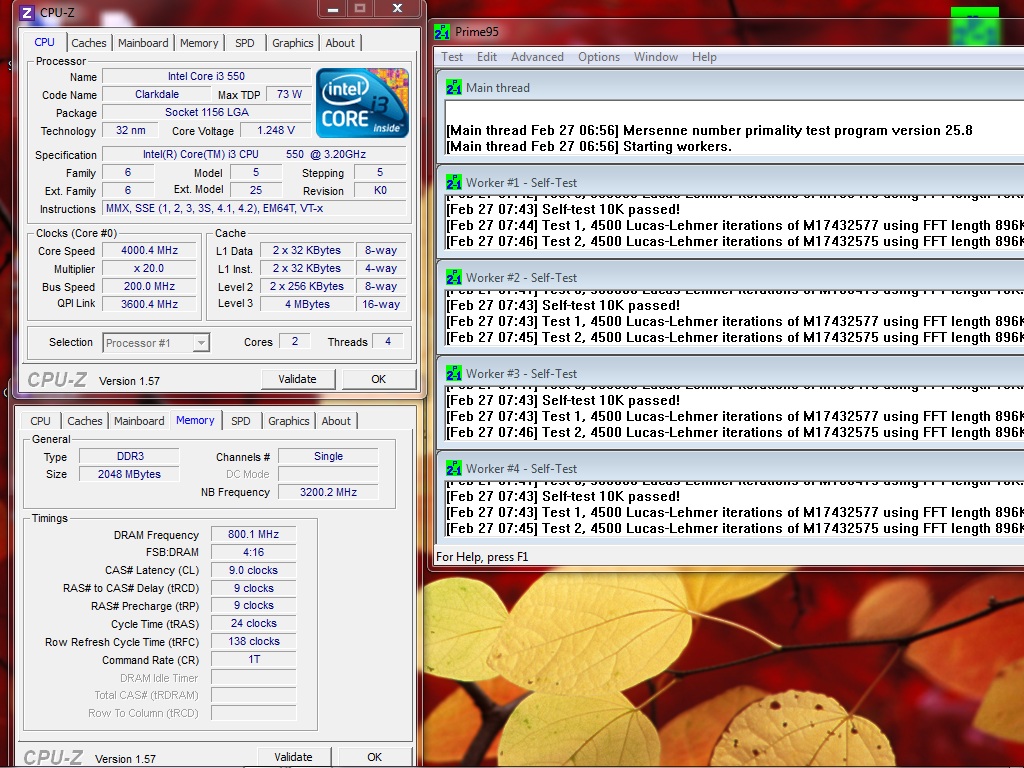Click the processor name Intel Core i3 550

pyautogui.click(x=206, y=76)
